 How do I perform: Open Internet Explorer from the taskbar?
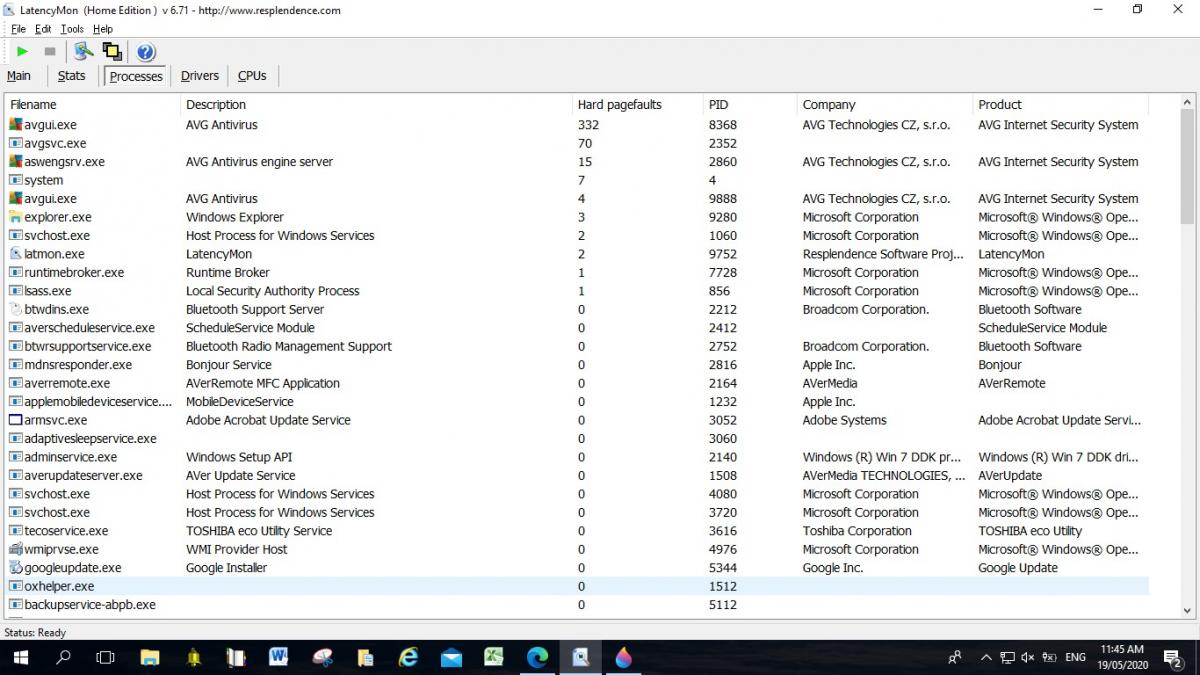(408, 657)
